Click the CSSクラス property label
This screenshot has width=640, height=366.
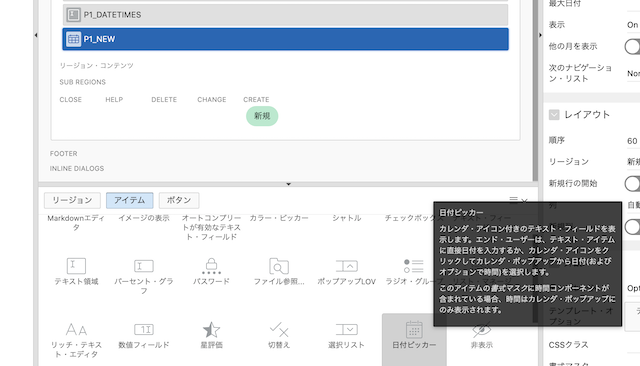point(568,345)
